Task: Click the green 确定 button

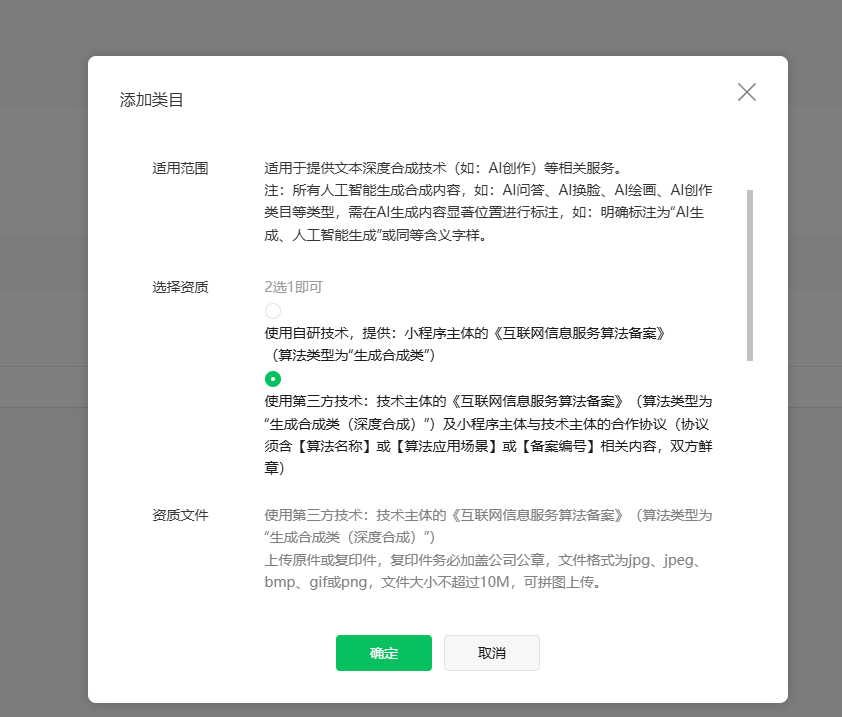Action: pos(384,653)
